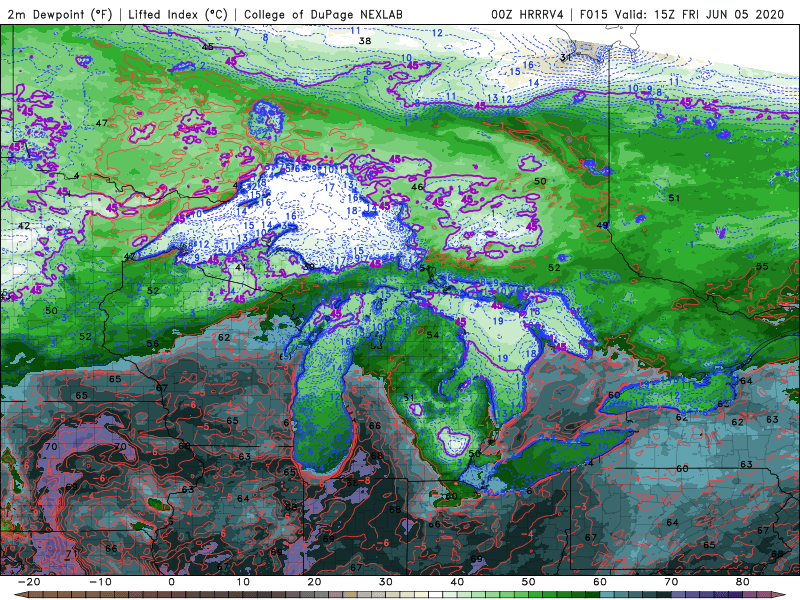Click the 'F015 Valid: 15Z FRI JUN 05 2020' text
Image resolution: width=800 pixels, height=600 pixels.
click(x=682, y=14)
